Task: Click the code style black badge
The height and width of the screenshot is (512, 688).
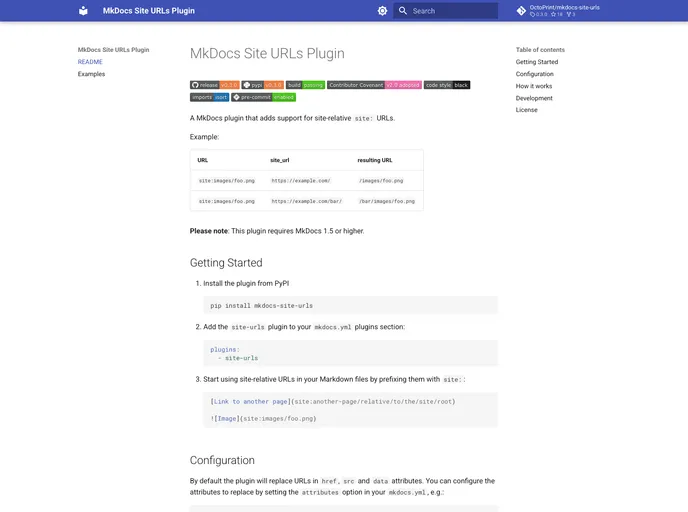Action: (x=447, y=85)
